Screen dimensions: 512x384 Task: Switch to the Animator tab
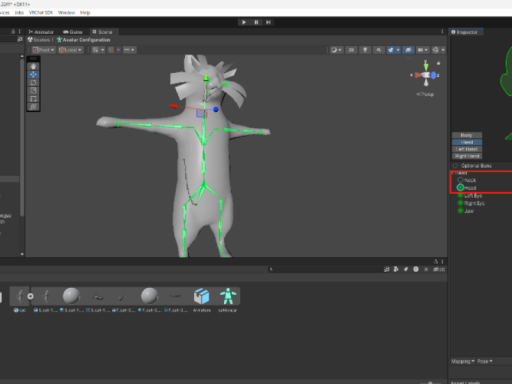(41, 32)
